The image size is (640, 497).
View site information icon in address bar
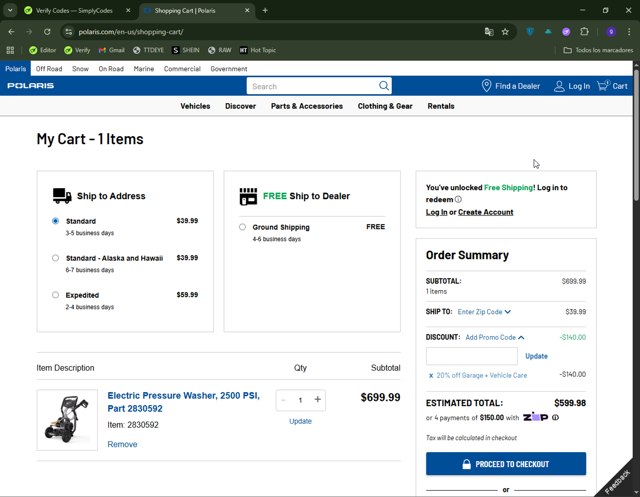tap(69, 31)
